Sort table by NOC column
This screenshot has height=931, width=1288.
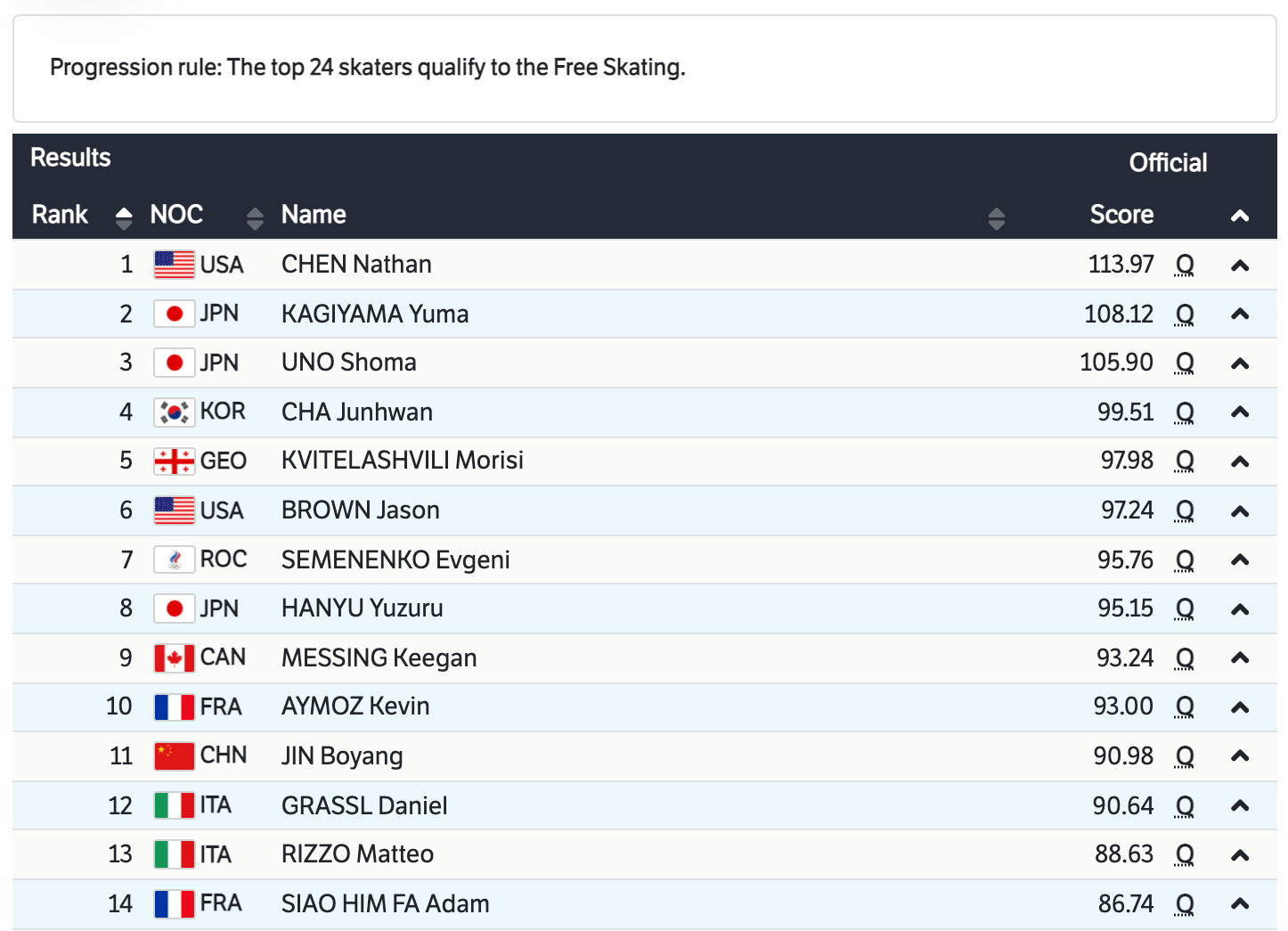tap(255, 216)
